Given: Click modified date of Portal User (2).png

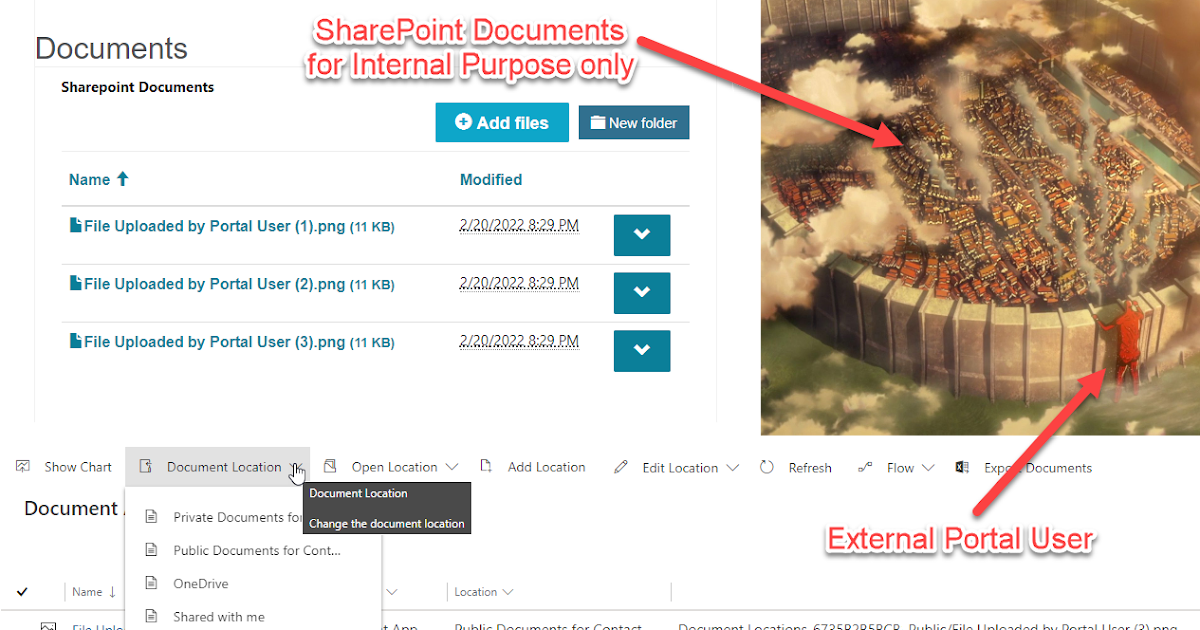Looking at the screenshot, I should (519, 284).
